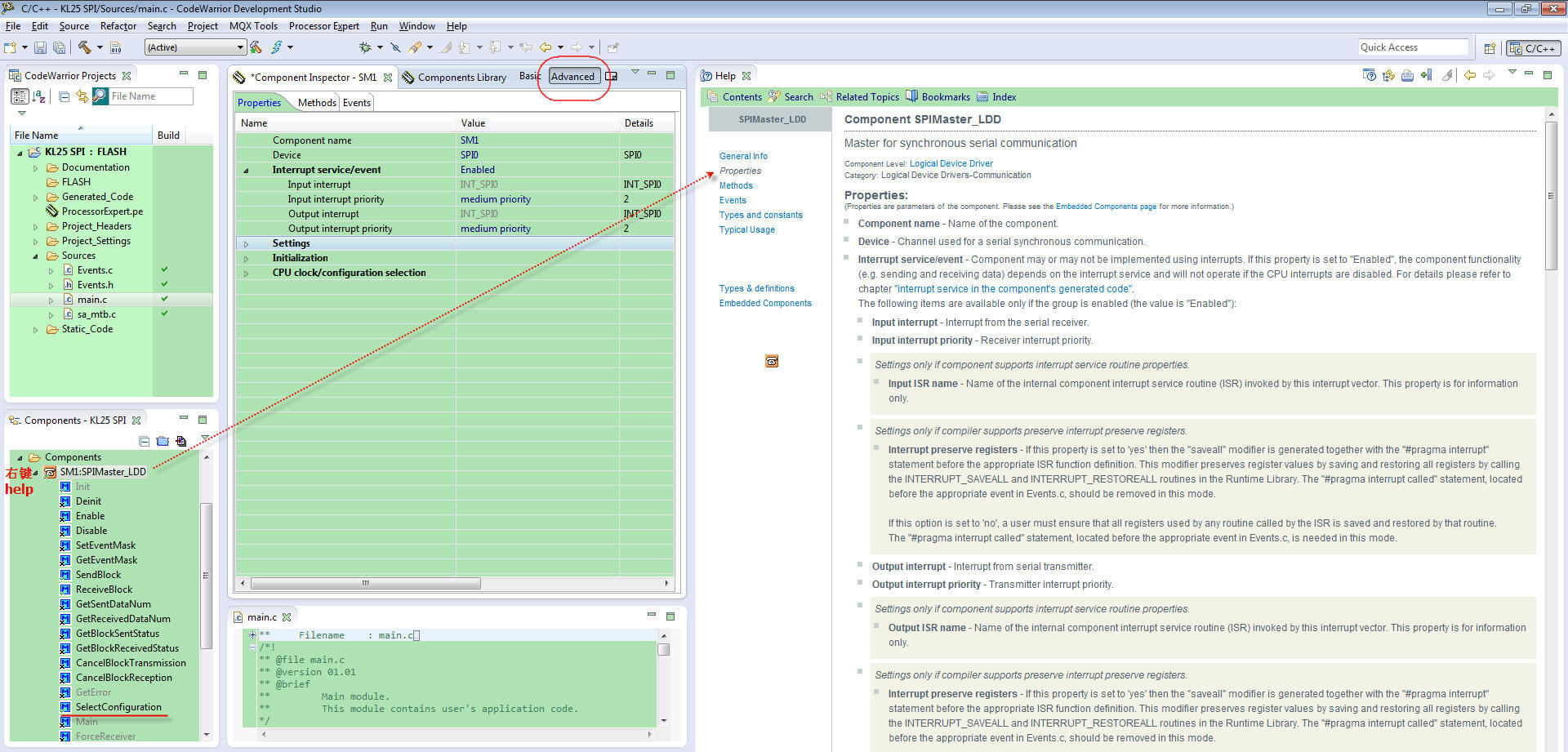Expand the Settings property group
Viewport: 1568px width, 752px height.
pos(246,243)
